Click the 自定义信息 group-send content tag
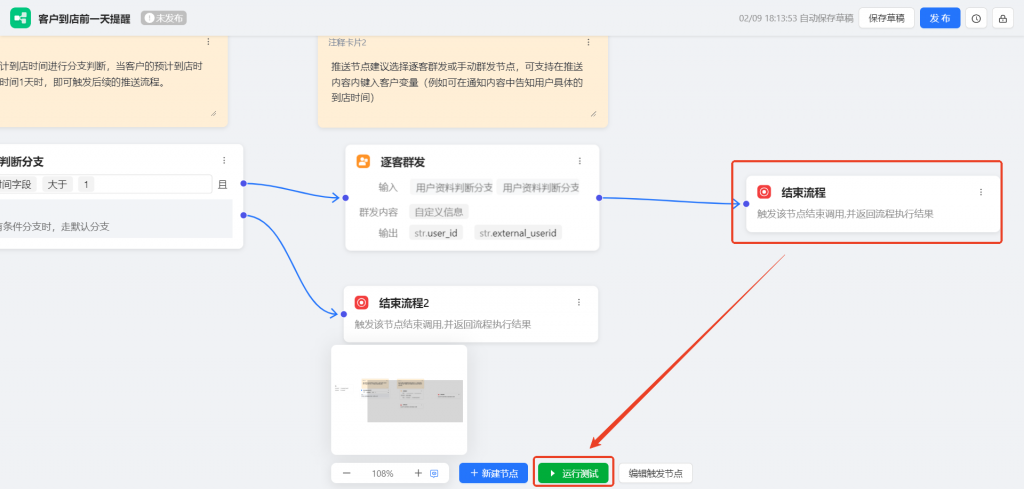This screenshot has height=489, width=1024. (440, 212)
